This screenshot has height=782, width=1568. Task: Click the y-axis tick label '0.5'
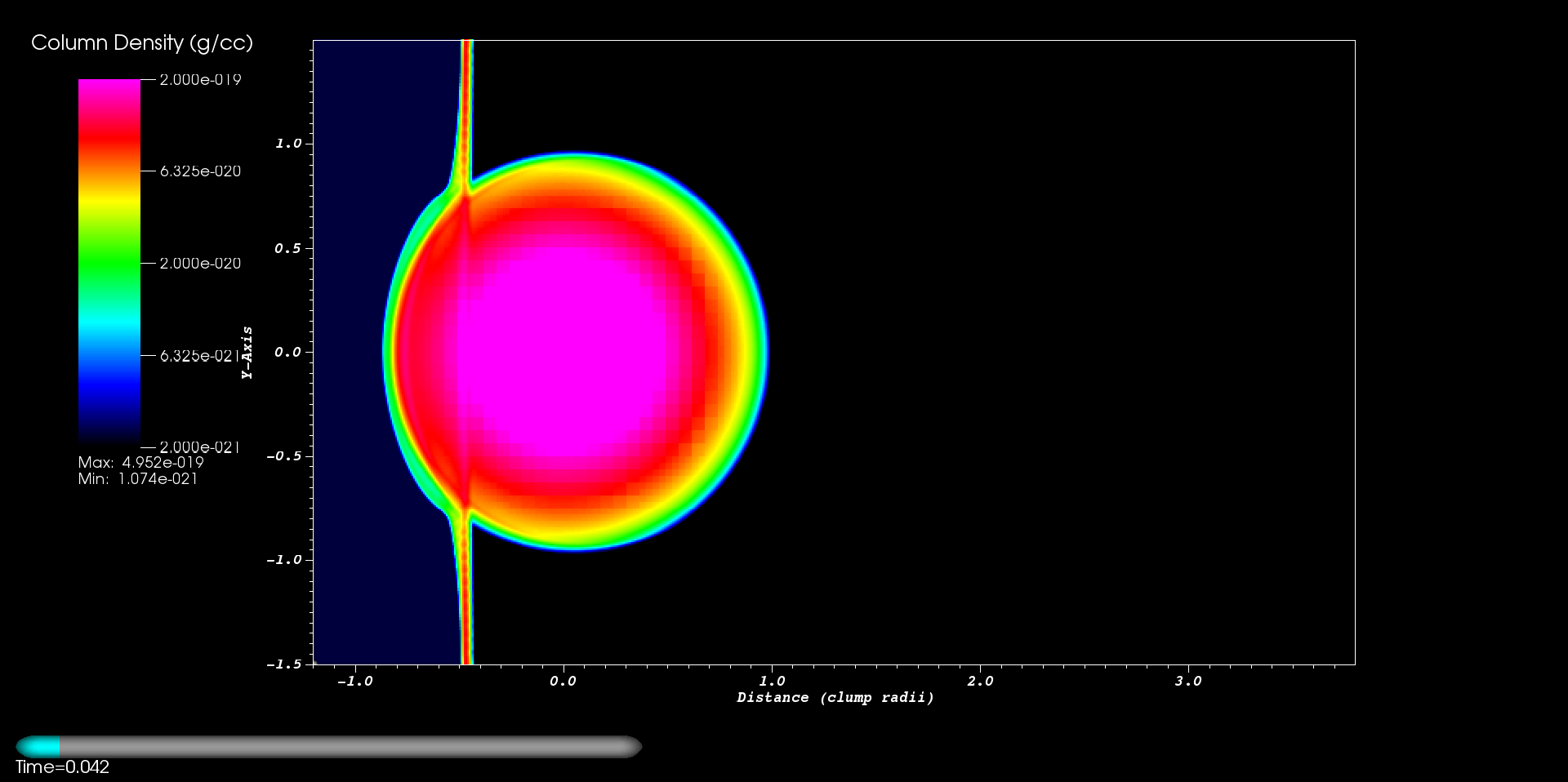pyautogui.click(x=287, y=248)
